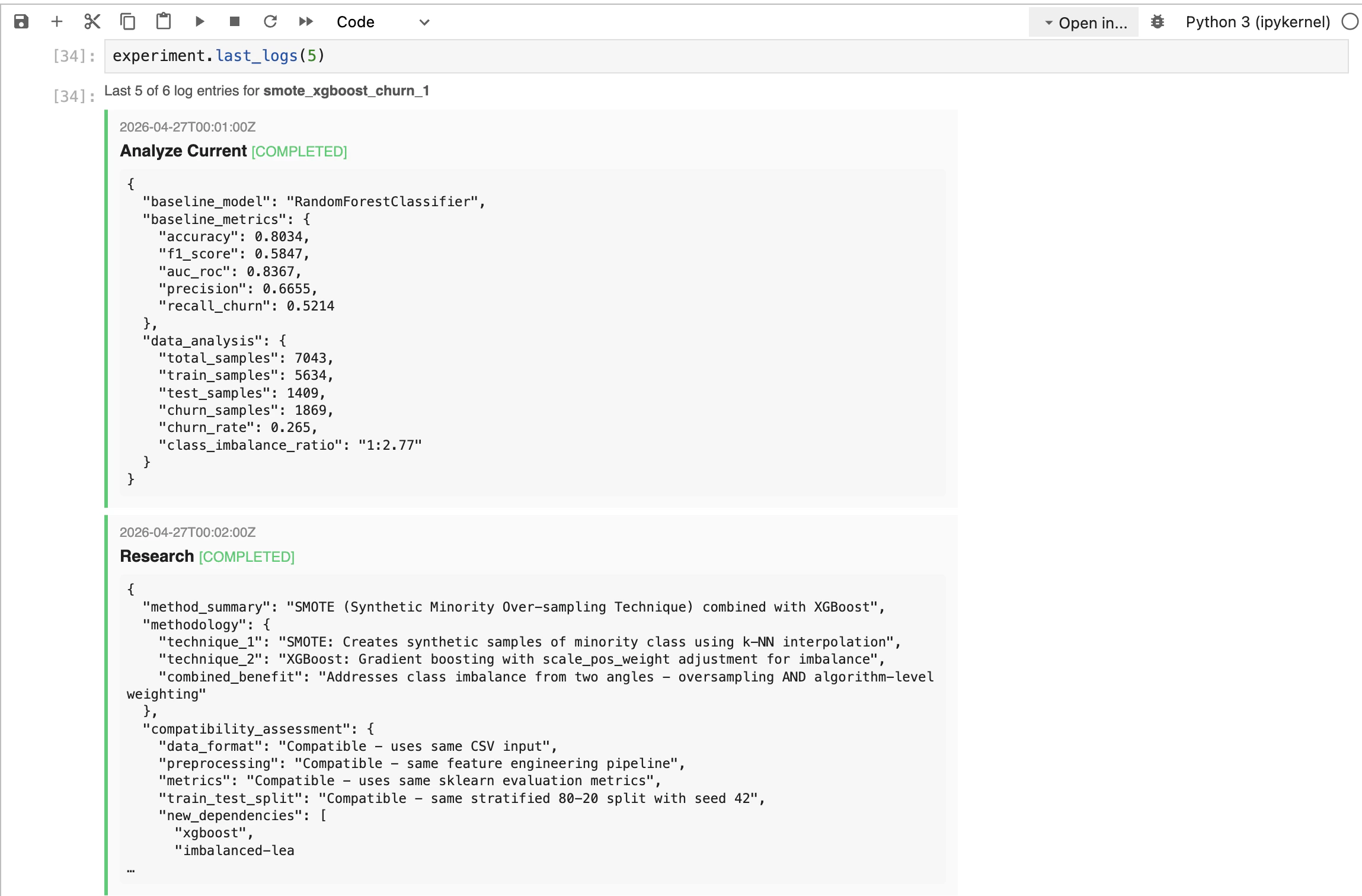Click the Research log heading
This screenshot has height=896, width=1362.
tap(157, 556)
